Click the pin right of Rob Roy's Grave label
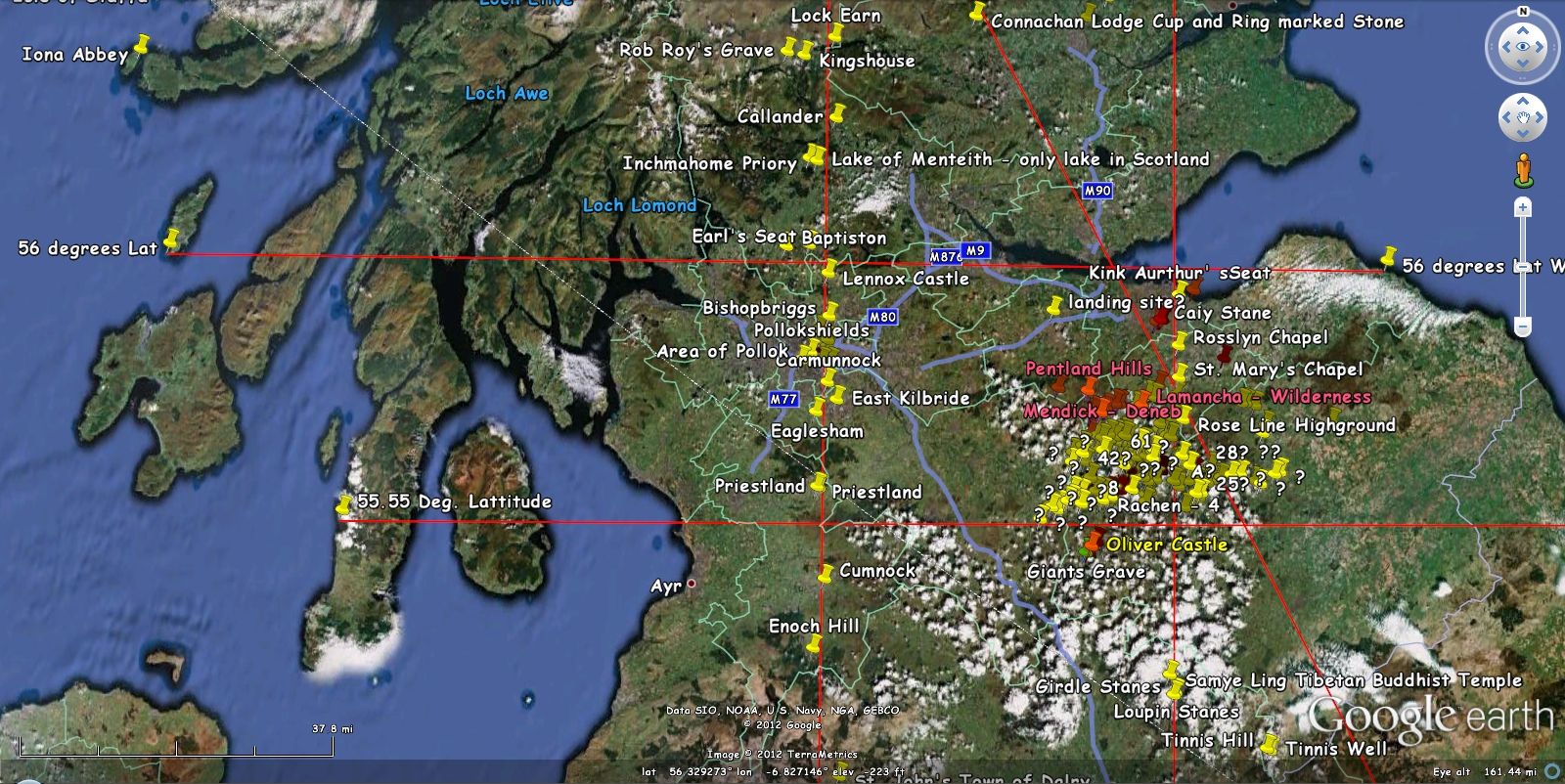This screenshot has width=1565, height=784. click(x=789, y=47)
